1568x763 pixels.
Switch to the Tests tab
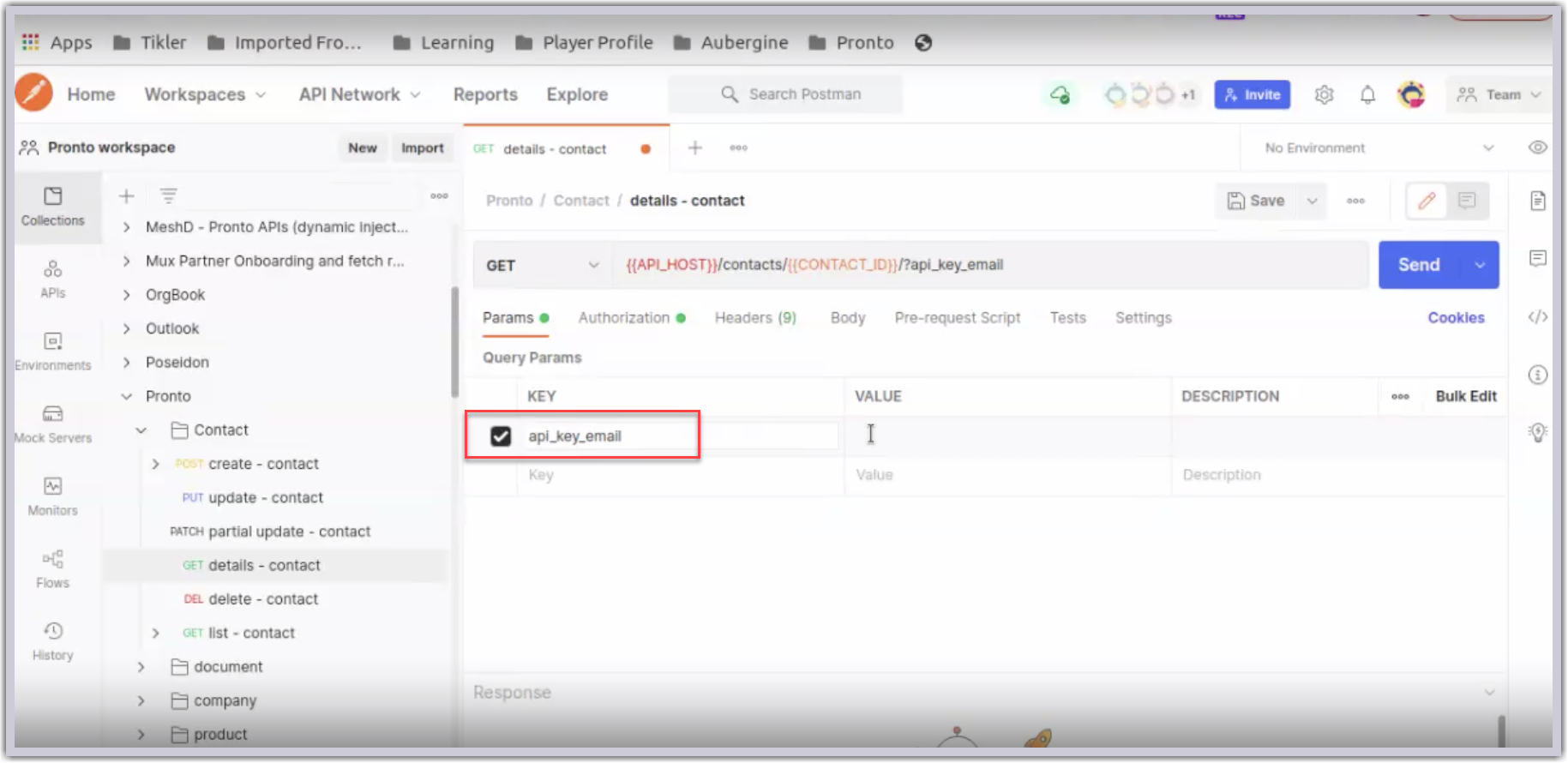(1068, 318)
